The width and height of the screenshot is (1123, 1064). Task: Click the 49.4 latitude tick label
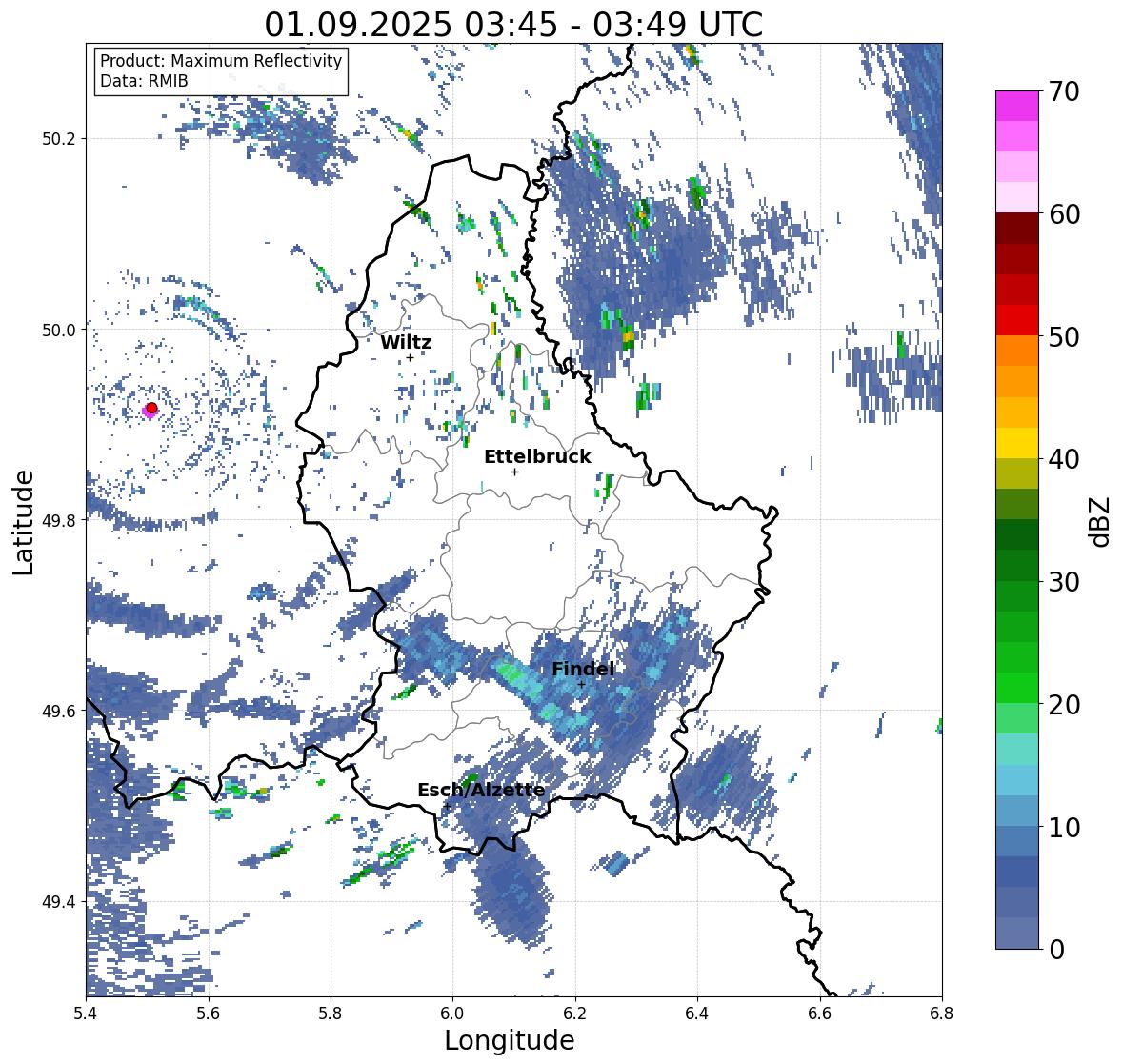59,901
